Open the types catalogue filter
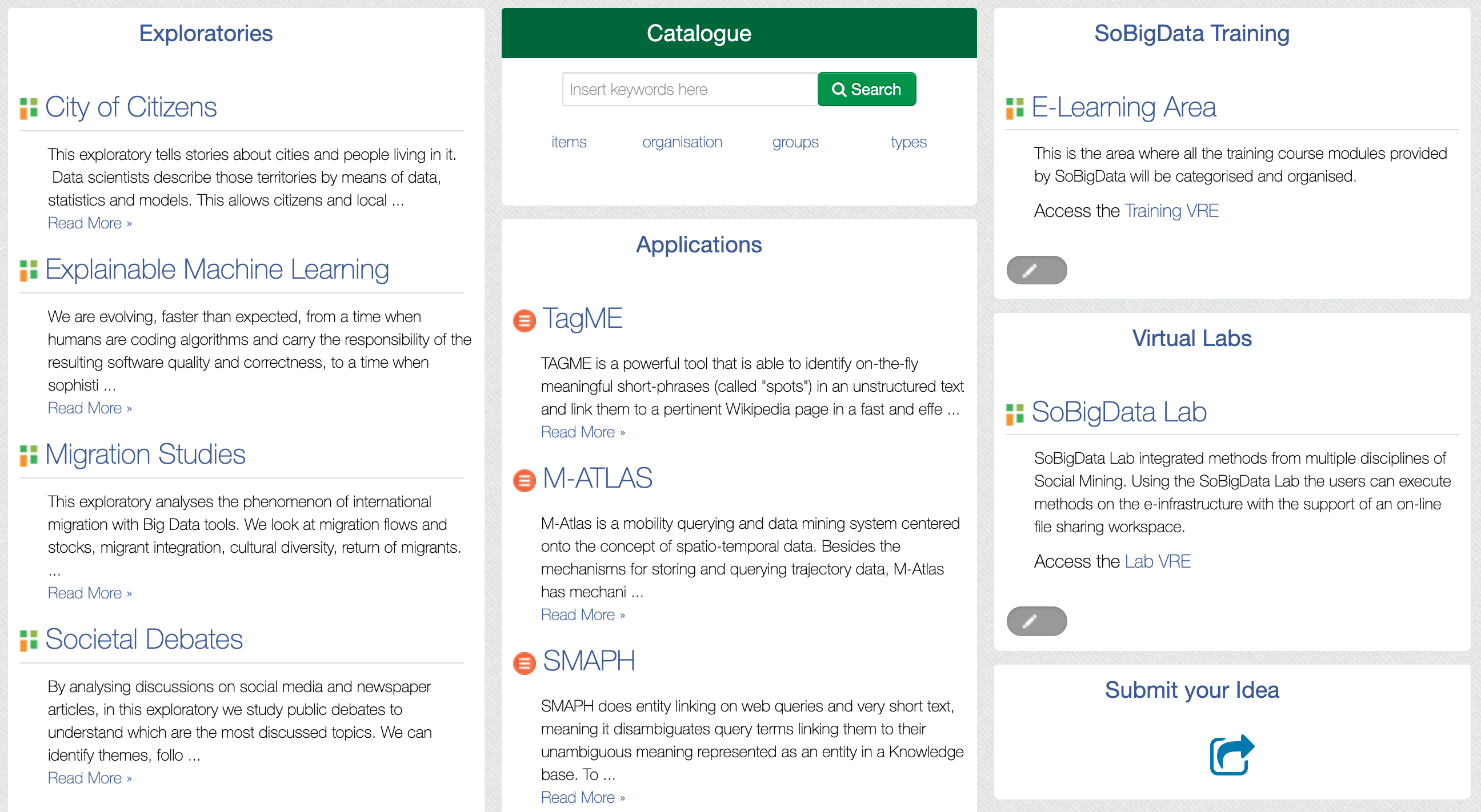Image resolution: width=1481 pixels, height=812 pixels. (908, 142)
